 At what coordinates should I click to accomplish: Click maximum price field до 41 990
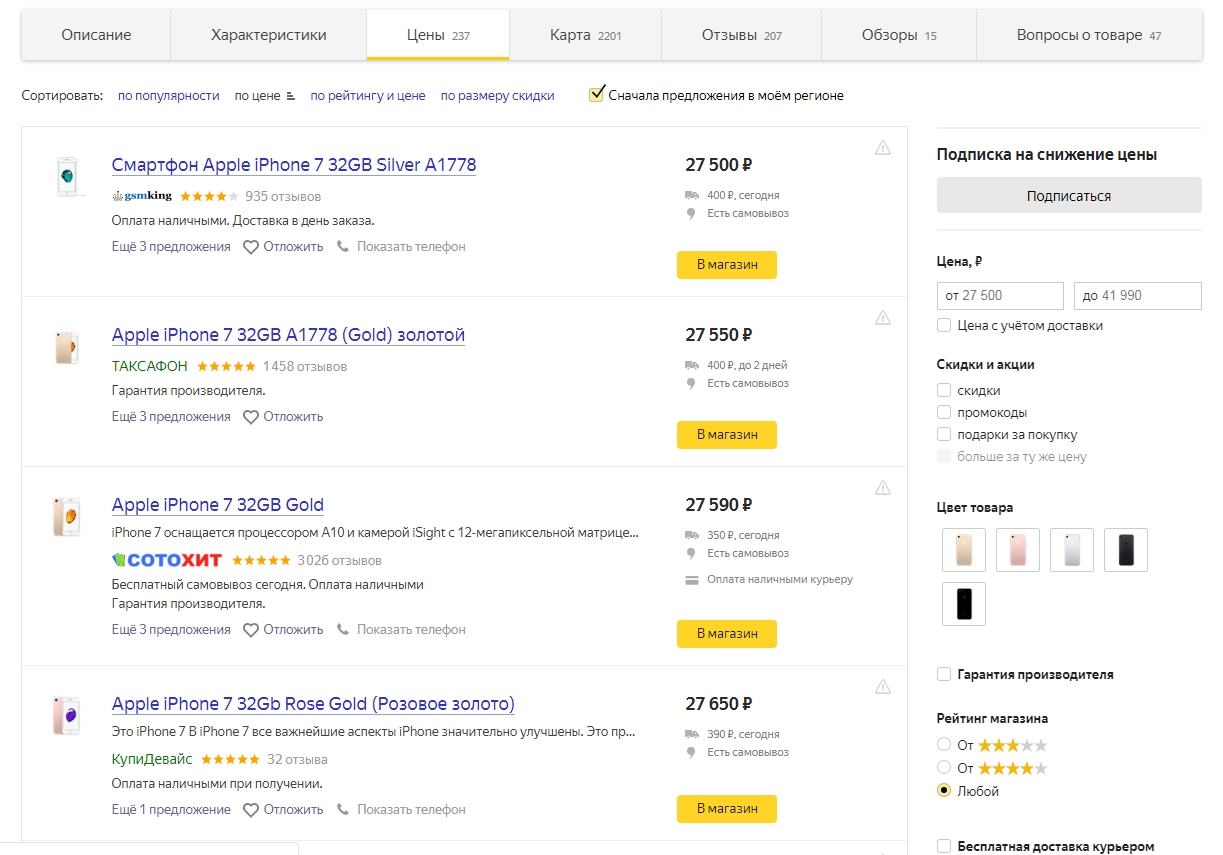(1138, 296)
